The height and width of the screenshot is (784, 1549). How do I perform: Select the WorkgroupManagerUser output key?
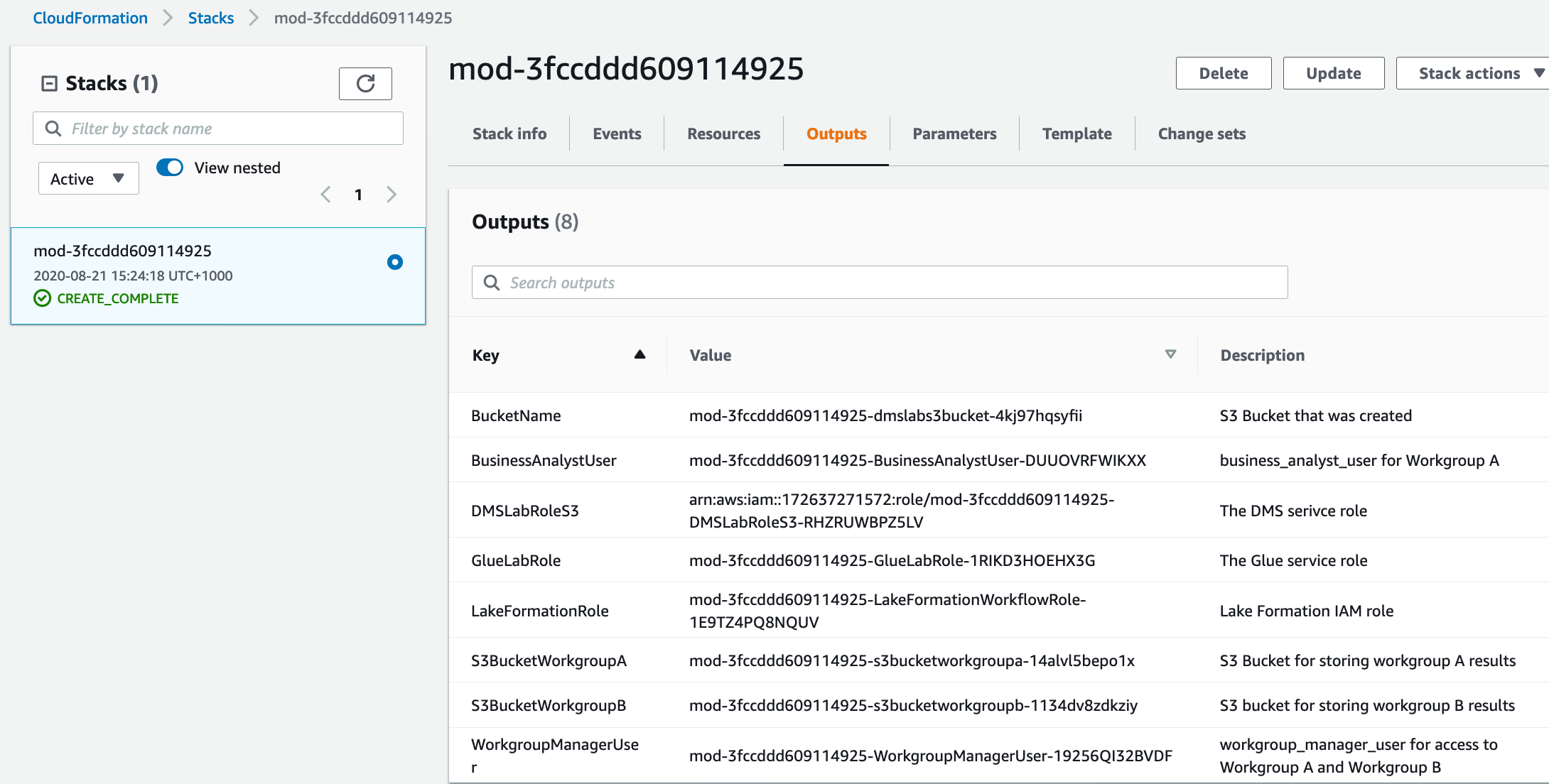[555, 756]
